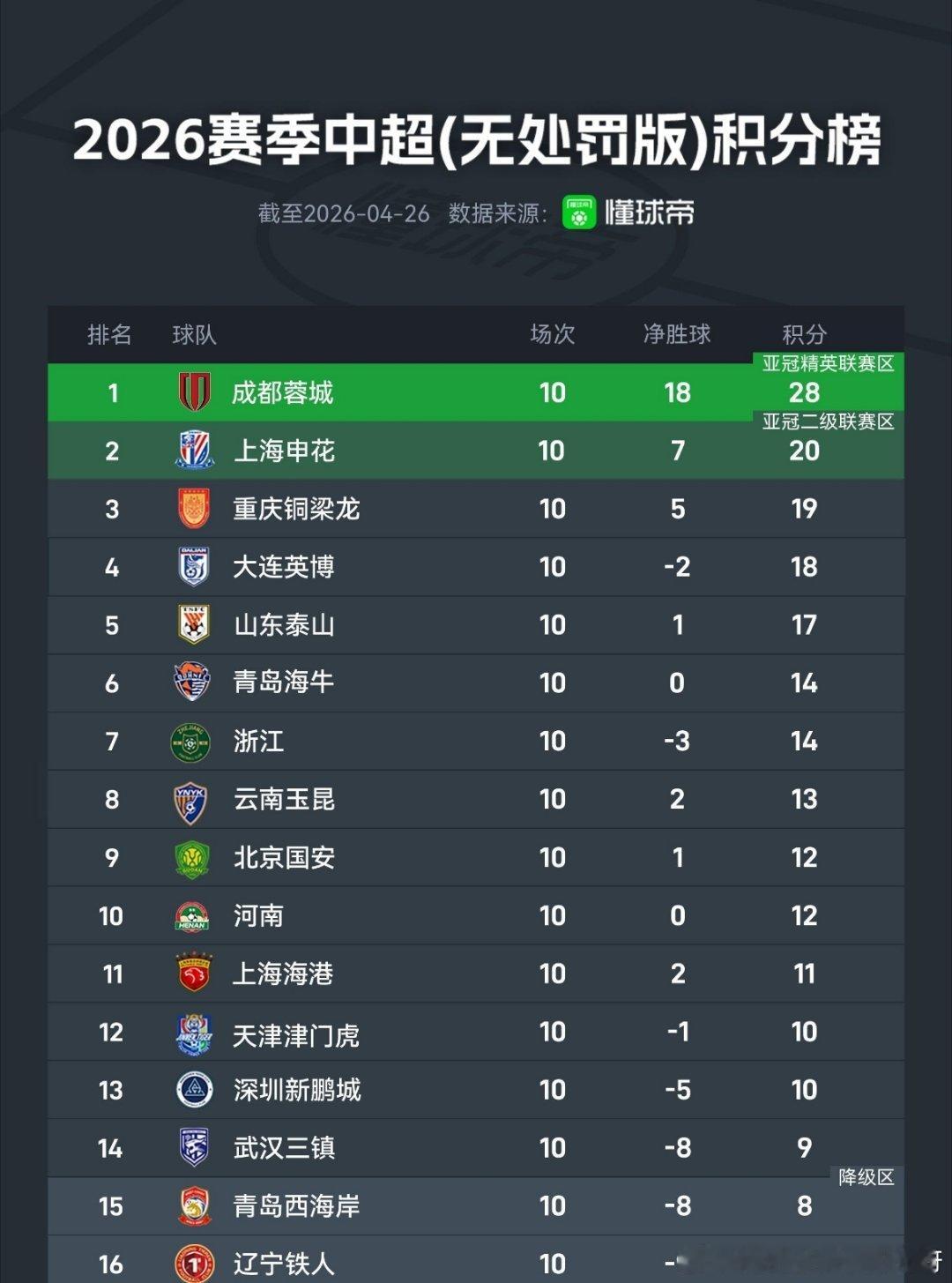
Task: Select the 青岛海牛 team badge
Action: pos(193,683)
